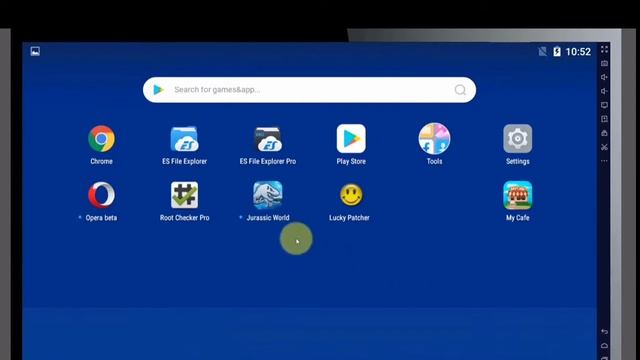
Task: Click the scissors screenshot icon in sidebar
Action: click(604, 147)
